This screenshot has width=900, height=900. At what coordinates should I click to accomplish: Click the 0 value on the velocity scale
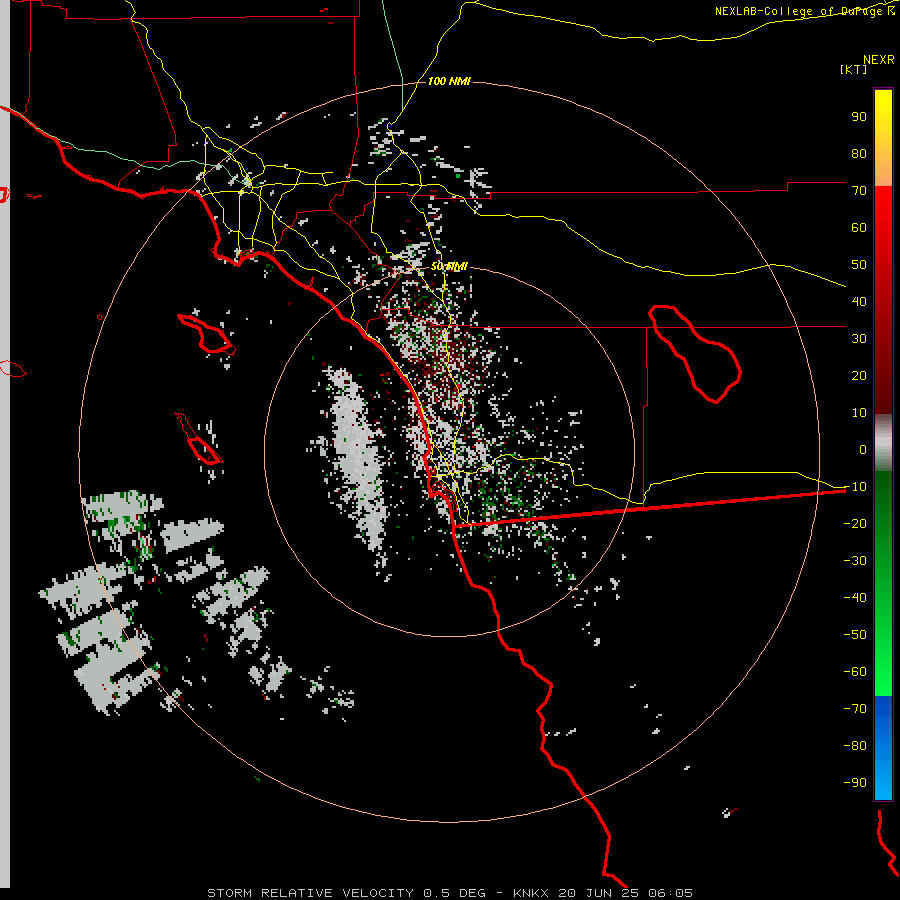point(863,449)
